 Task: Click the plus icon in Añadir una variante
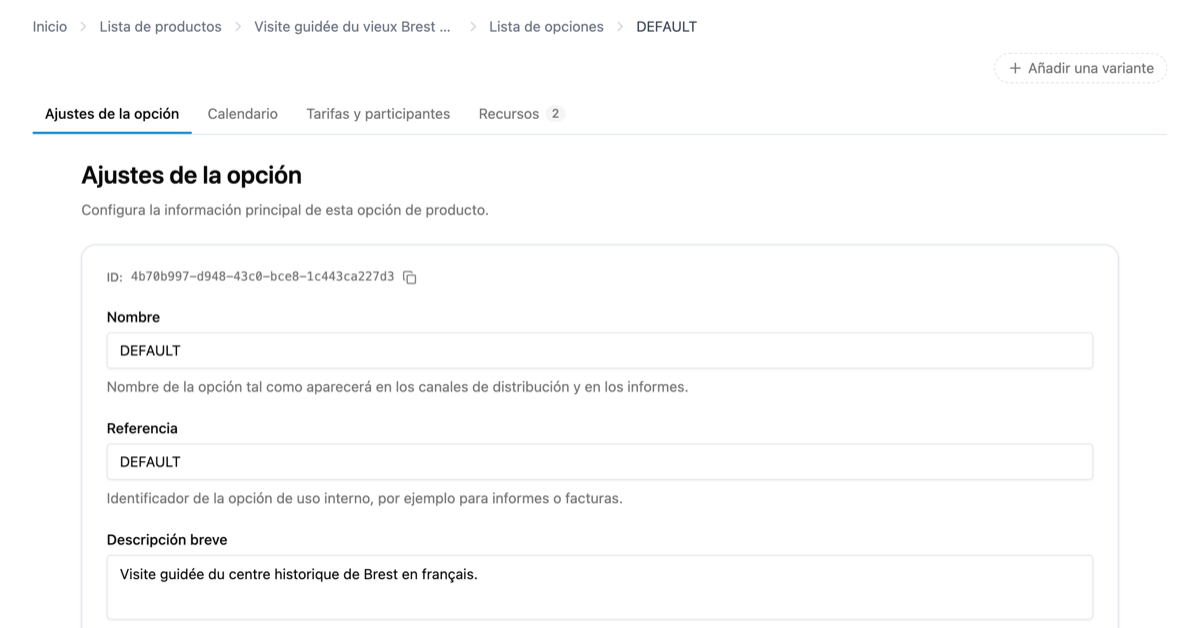(1015, 68)
